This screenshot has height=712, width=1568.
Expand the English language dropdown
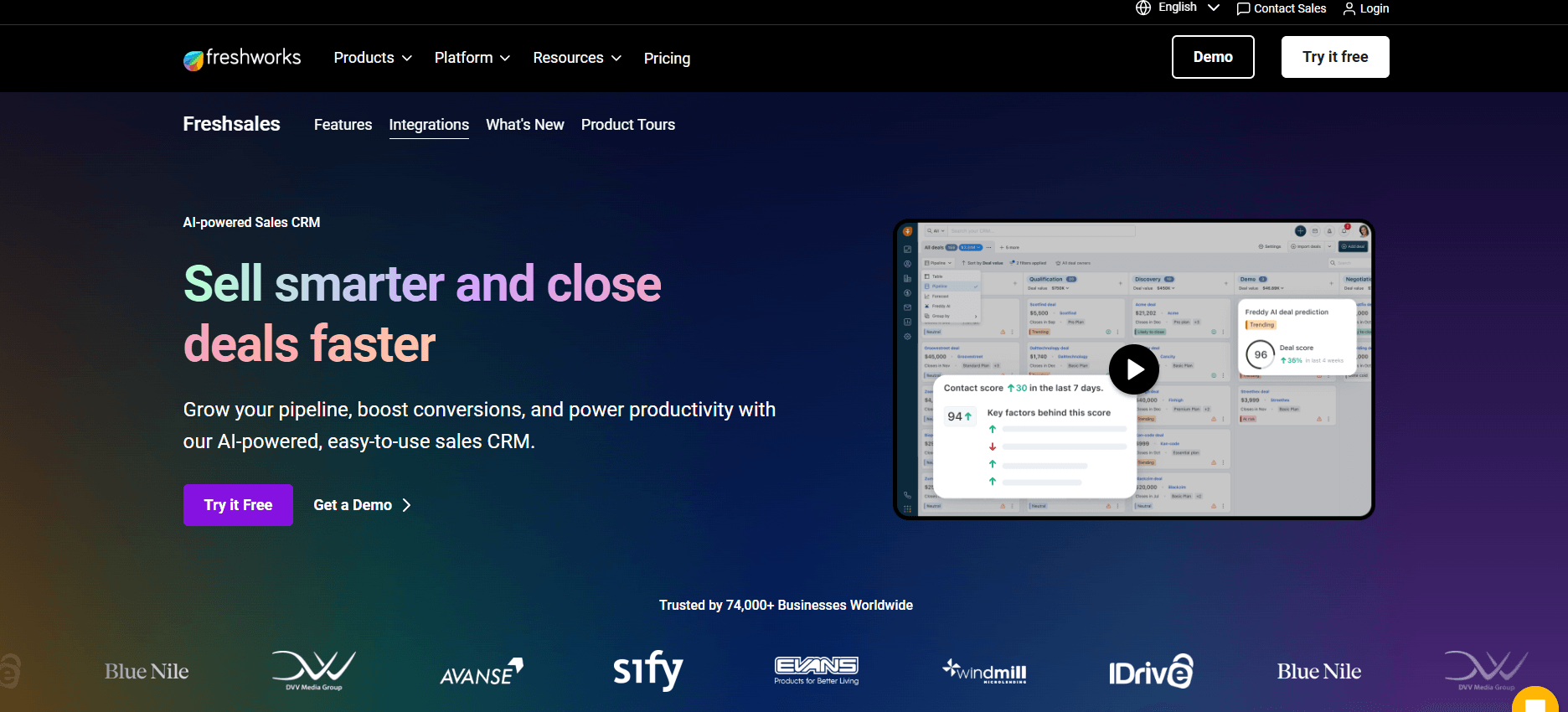tap(1189, 8)
